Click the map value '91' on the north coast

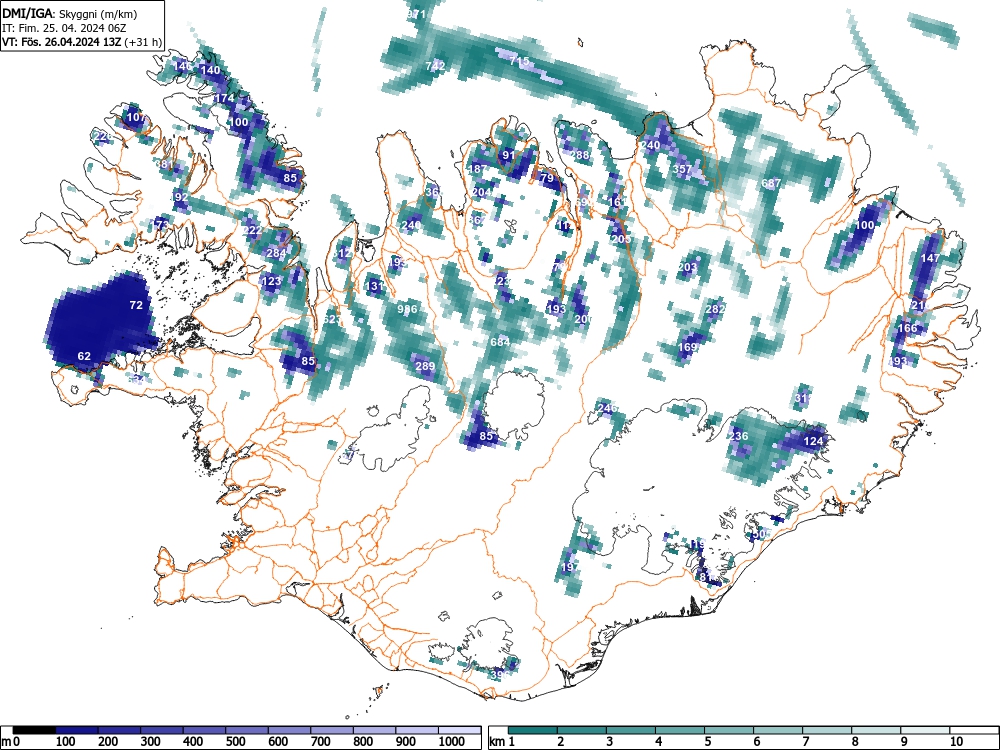pos(508,155)
